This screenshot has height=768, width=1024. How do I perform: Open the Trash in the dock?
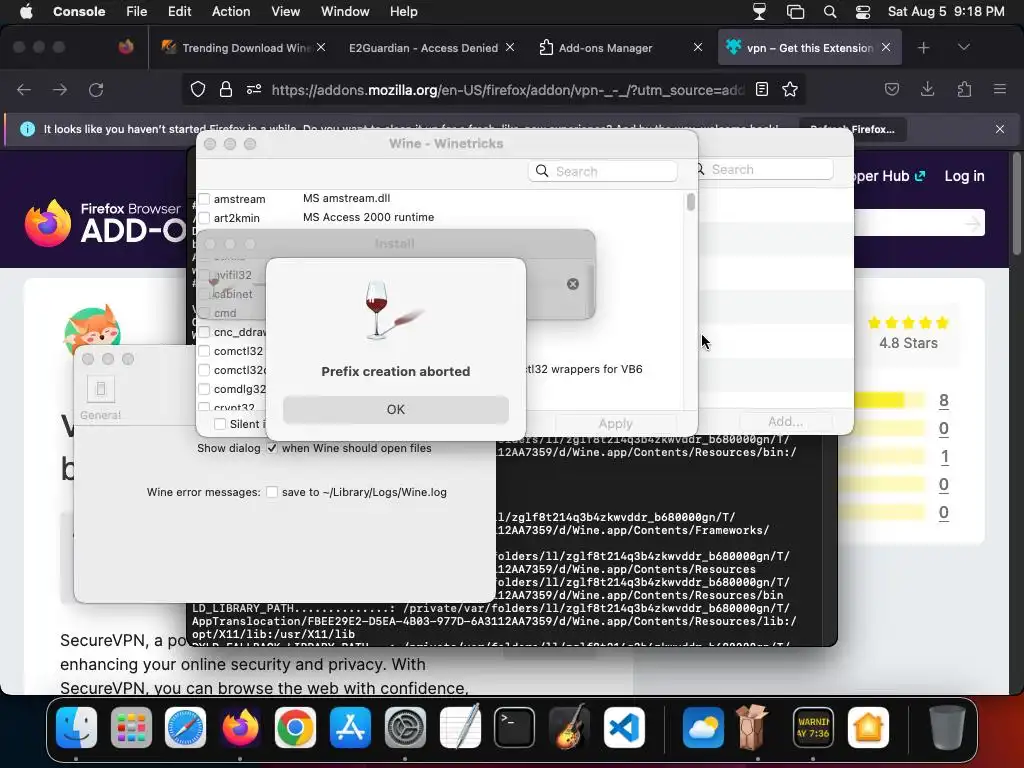pyautogui.click(x=946, y=728)
